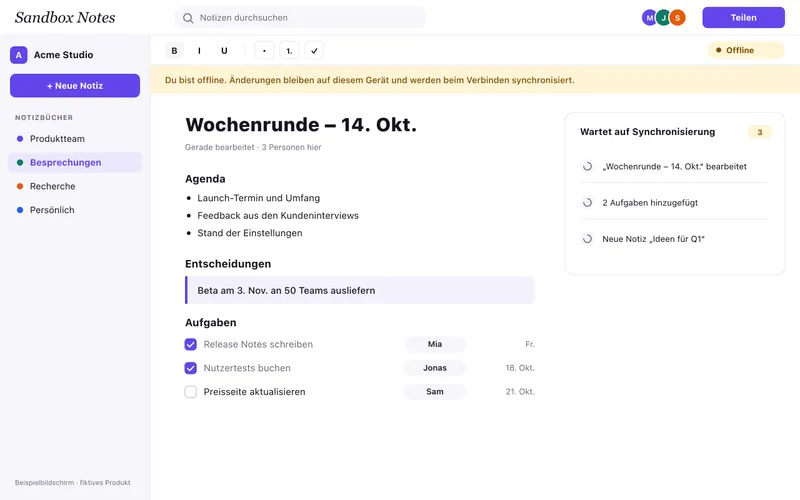Check Preisseite aktualisieren task
800x500 pixels.
click(x=190, y=392)
